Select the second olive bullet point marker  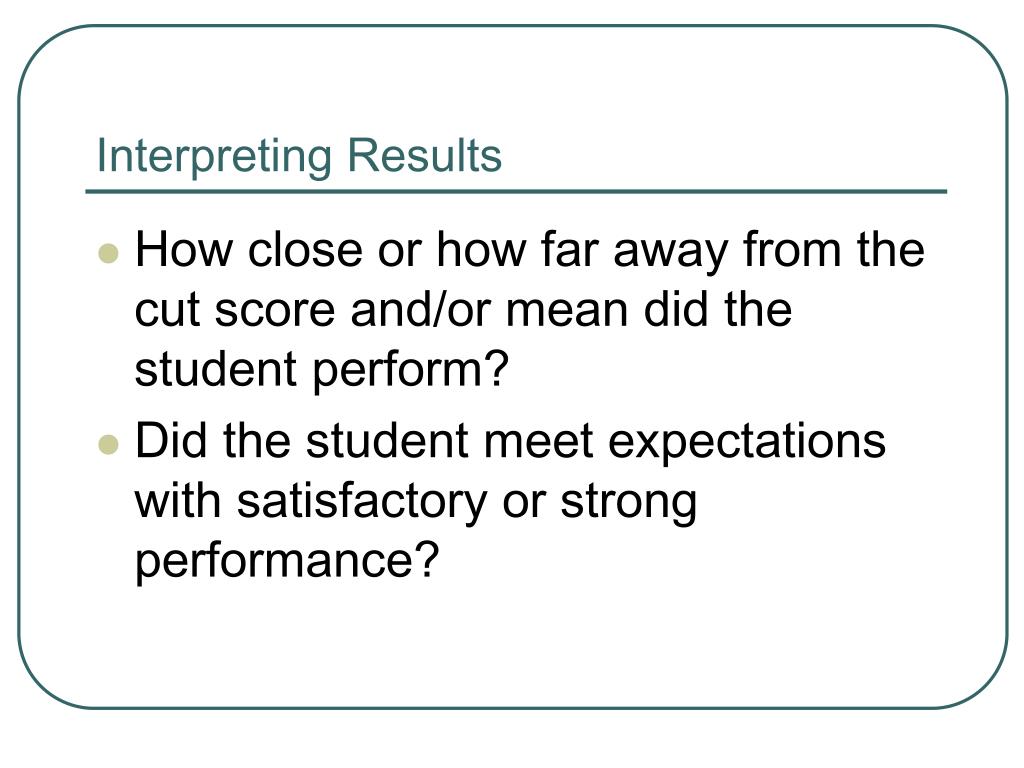tap(108, 444)
